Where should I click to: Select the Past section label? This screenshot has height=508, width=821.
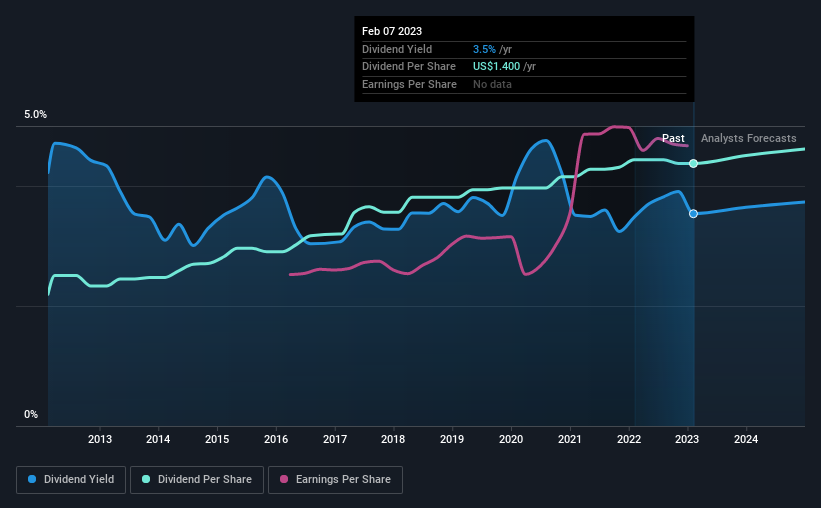point(673,138)
